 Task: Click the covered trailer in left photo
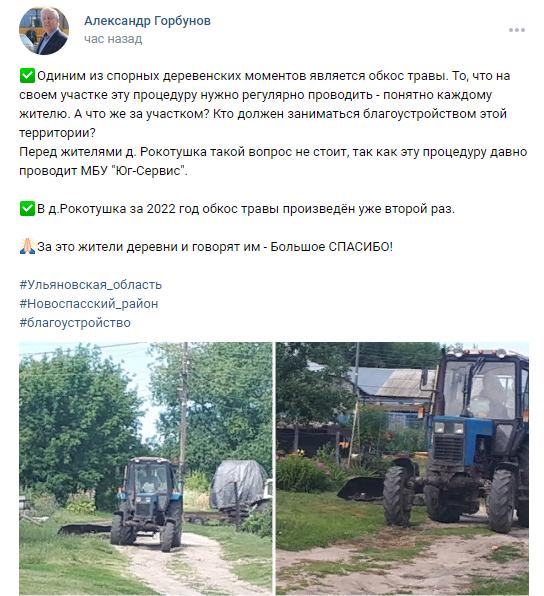[239, 485]
